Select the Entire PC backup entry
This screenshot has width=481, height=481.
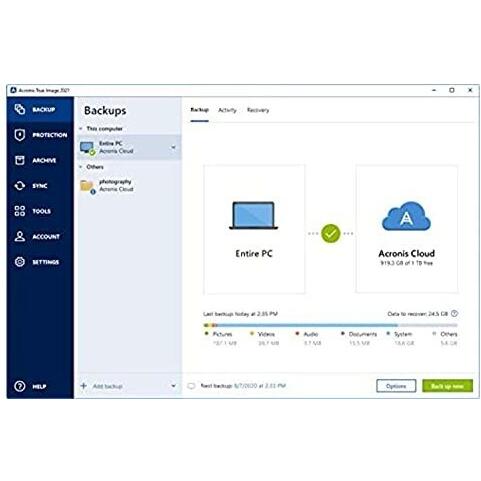click(129, 147)
